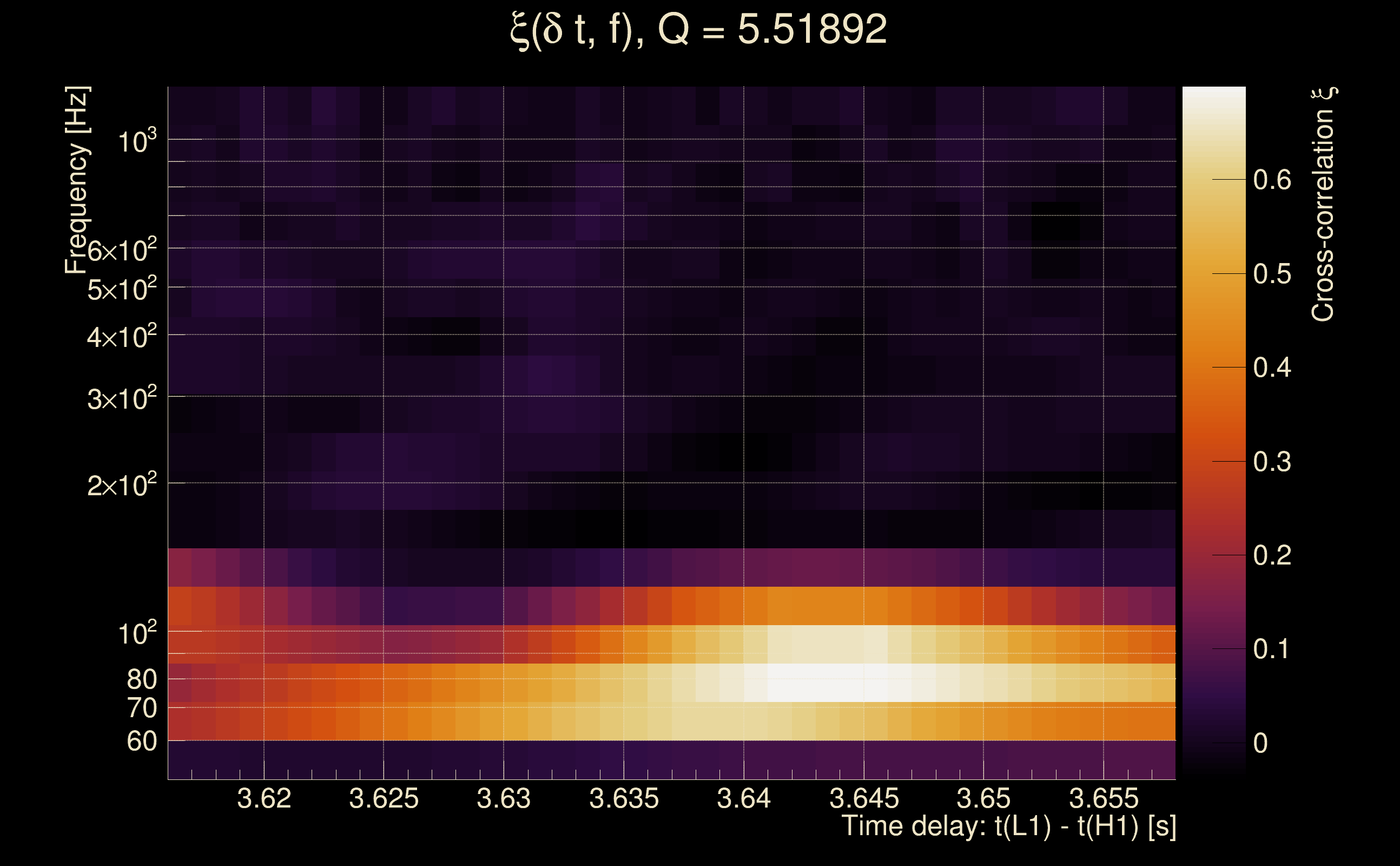Click the 3.655 x-axis tick label
This screenshot has width=1400, height=866.
point(1104,798)
